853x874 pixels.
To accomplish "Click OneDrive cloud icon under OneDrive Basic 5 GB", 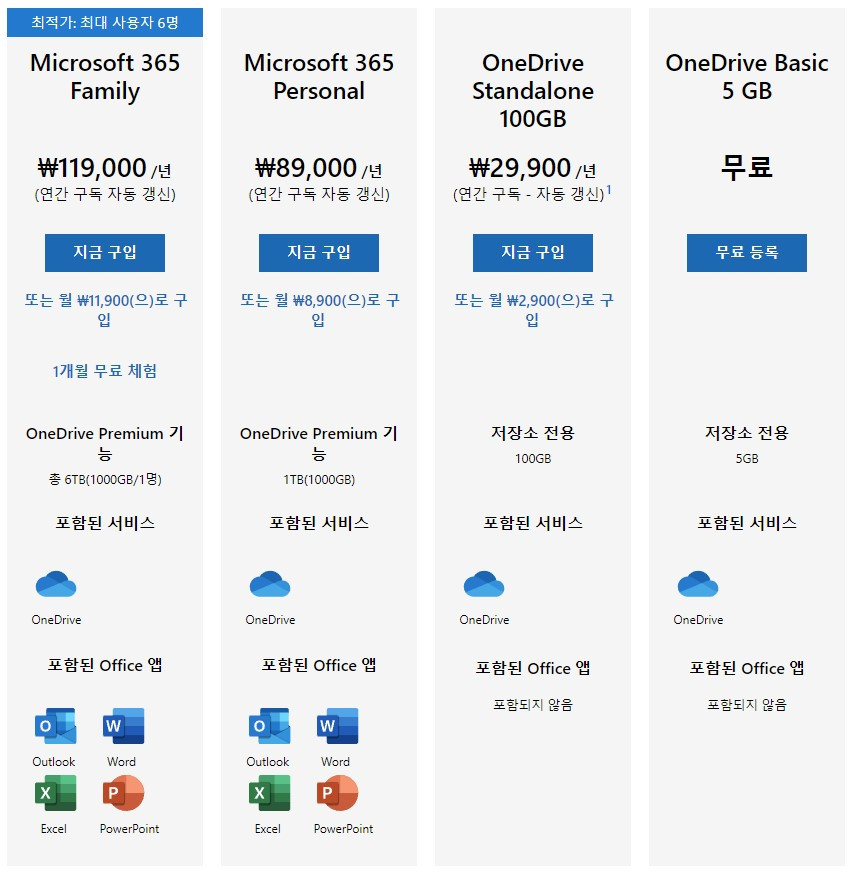I will tap(698, 584).
